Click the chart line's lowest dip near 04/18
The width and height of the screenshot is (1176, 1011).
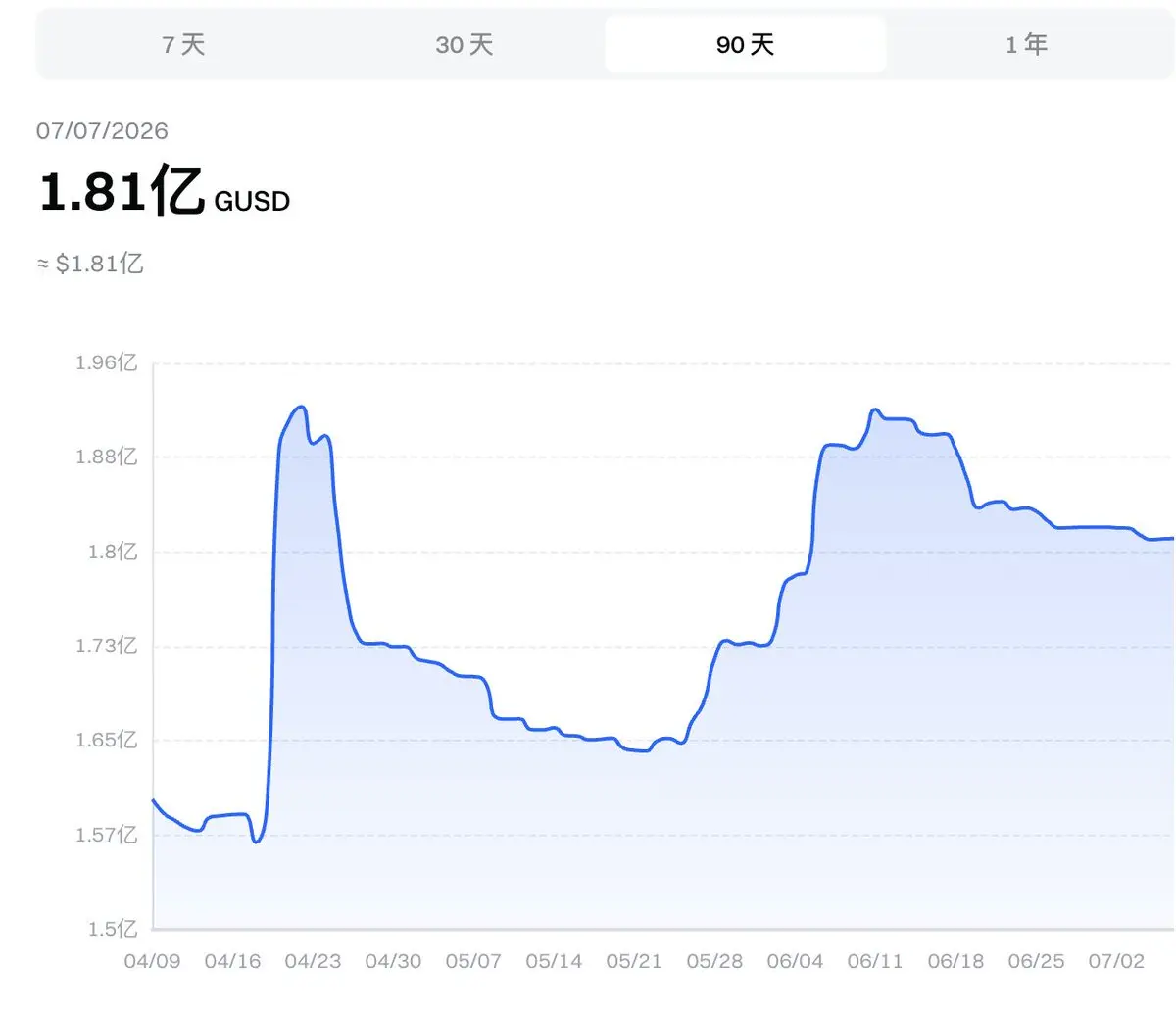point(256,842)
